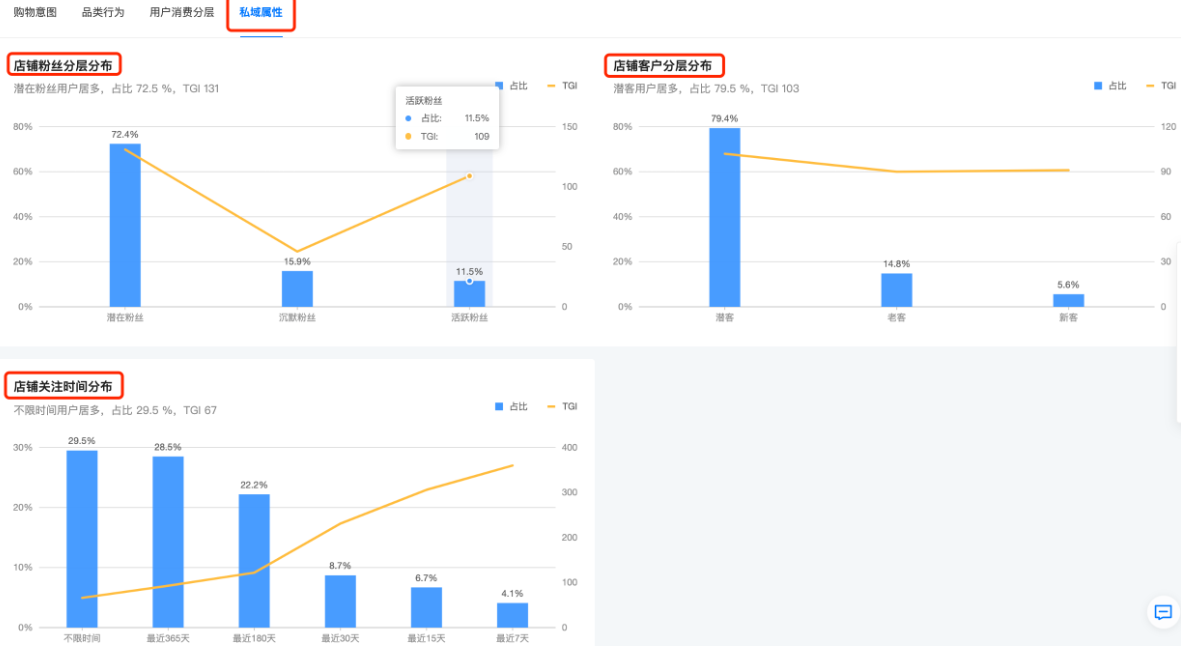Toggle TGI legend in 店铺客户分层分布 chart
The image size is (1181, 646).
pos(1161,86)
